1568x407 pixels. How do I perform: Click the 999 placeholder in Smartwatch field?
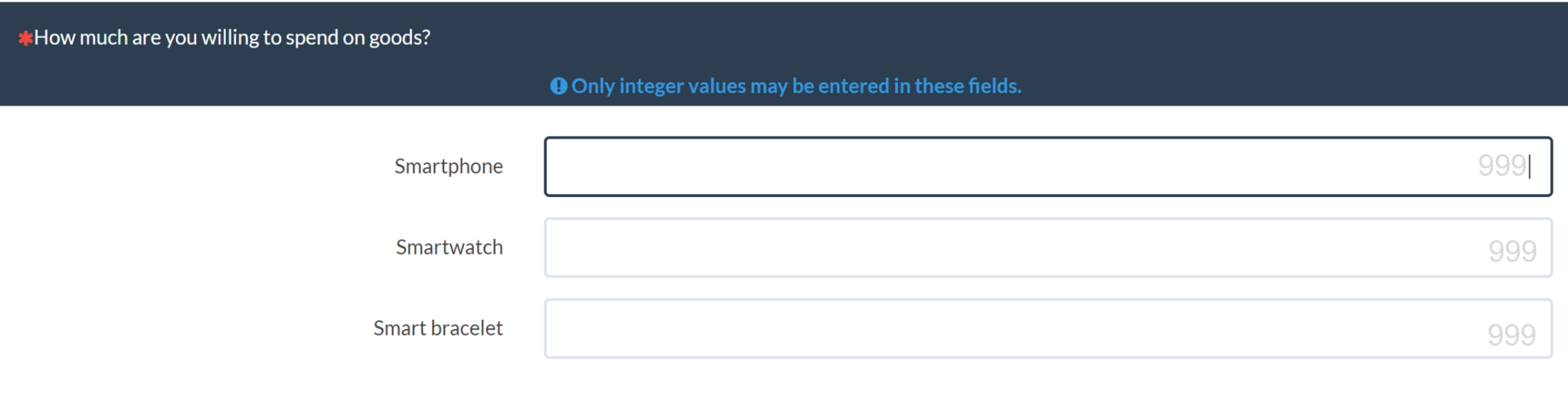point(1512,251)
